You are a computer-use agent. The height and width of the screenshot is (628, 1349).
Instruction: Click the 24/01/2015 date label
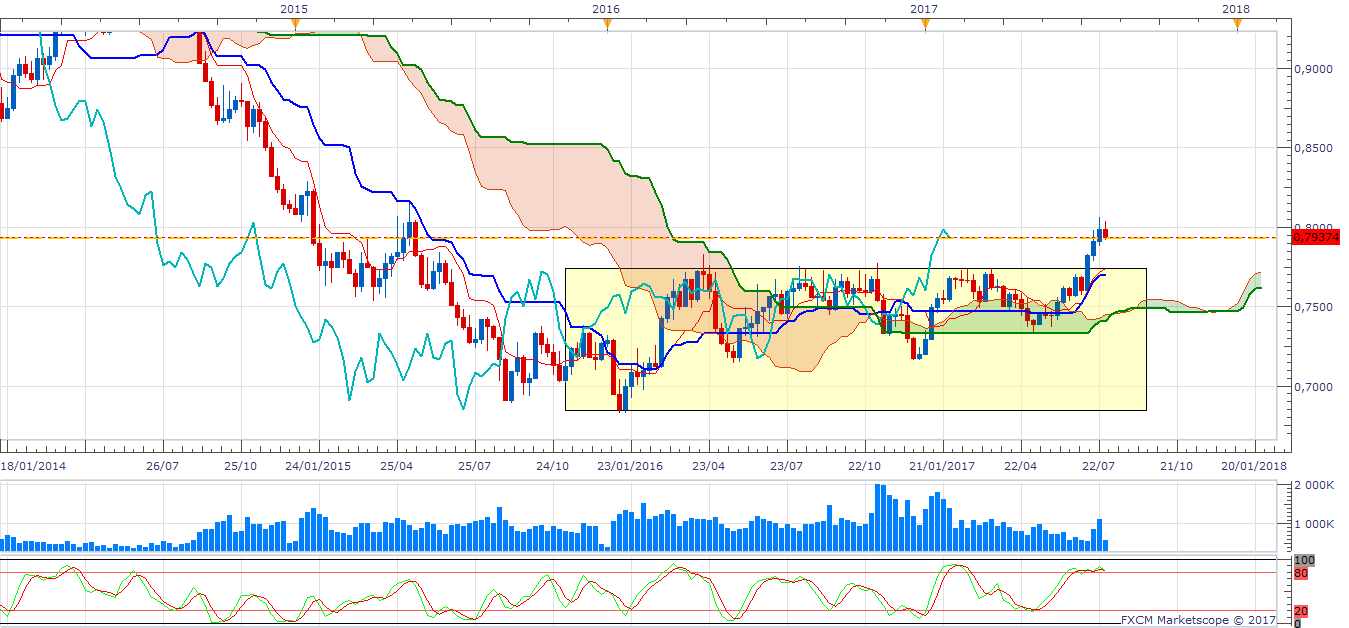[x=319, y=466]
